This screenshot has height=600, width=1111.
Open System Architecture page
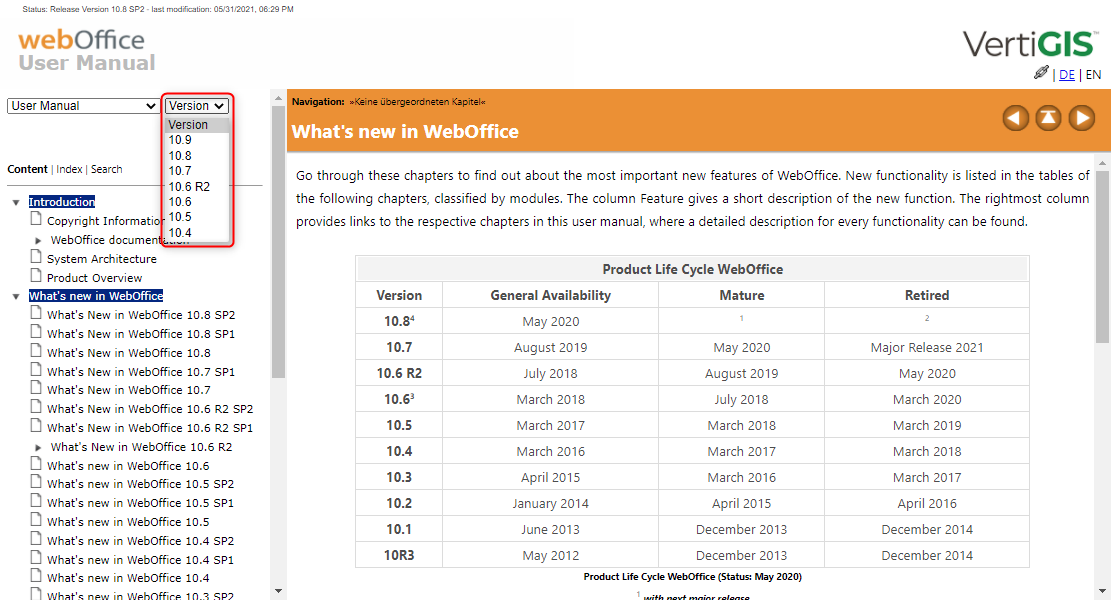(x=102, y=259)
